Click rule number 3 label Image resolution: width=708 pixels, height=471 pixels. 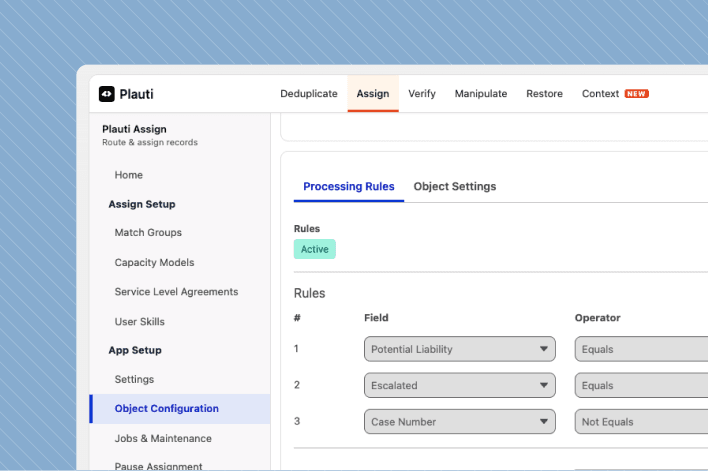[x=297, y=421]
